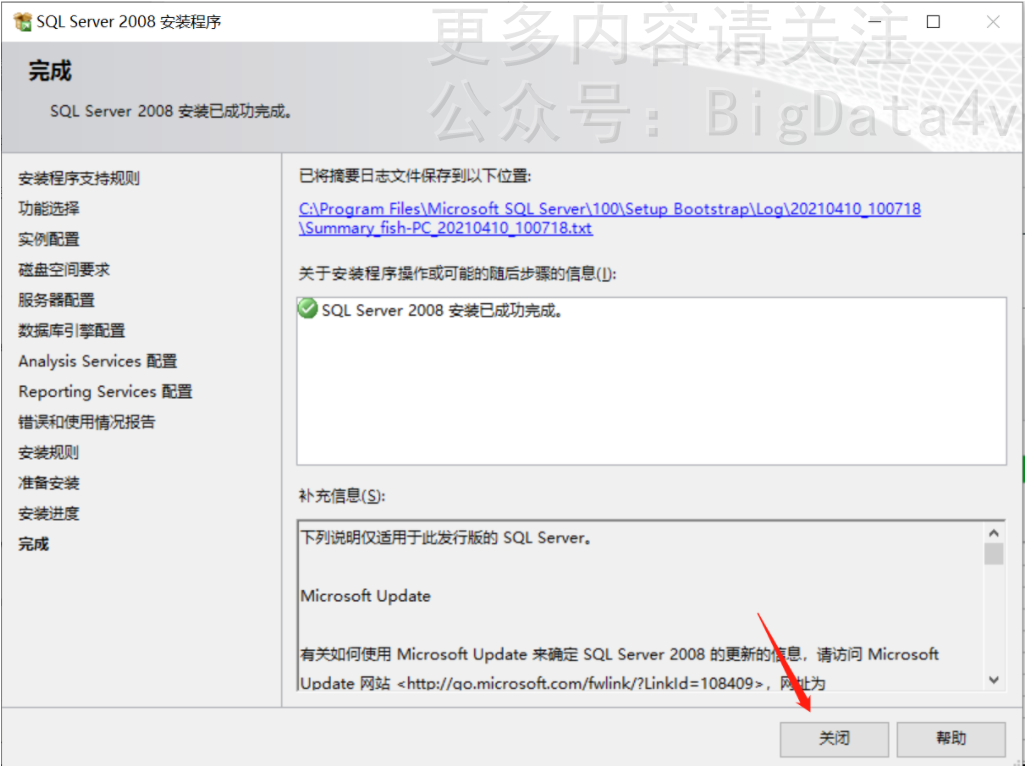Click the success message in info box

(x=443, y=310)
